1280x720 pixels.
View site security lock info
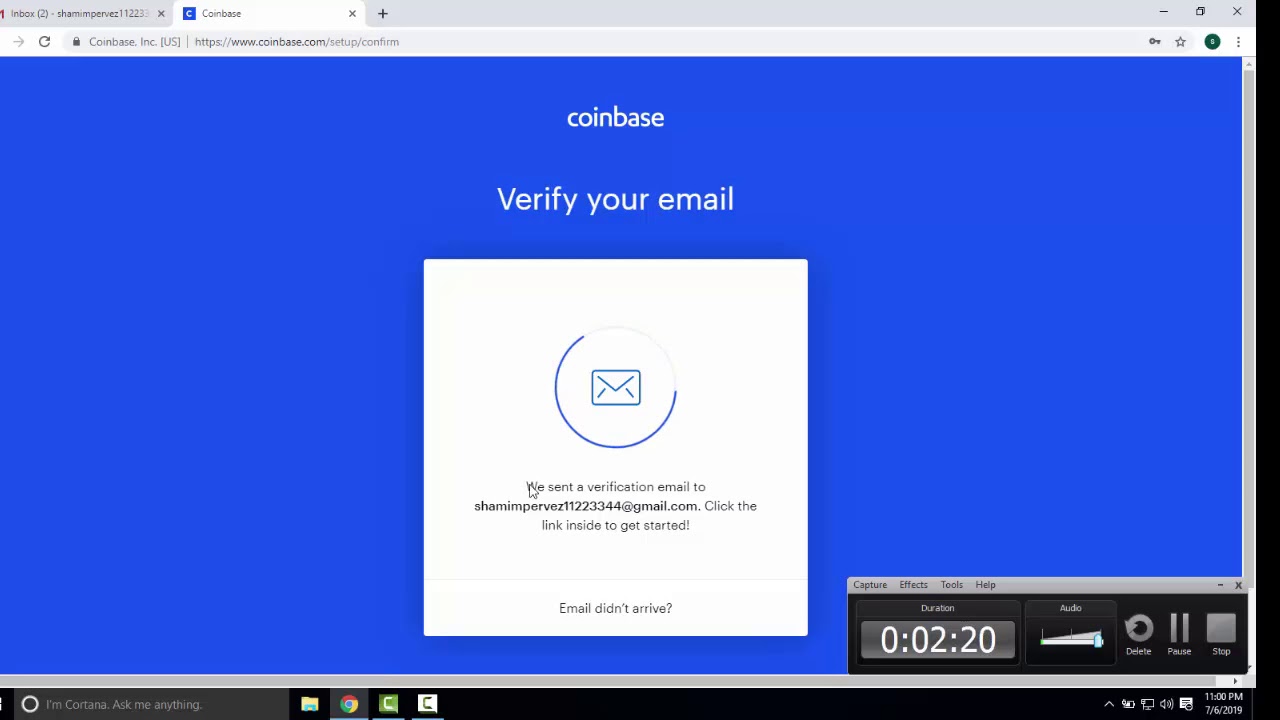click(76, 42)
